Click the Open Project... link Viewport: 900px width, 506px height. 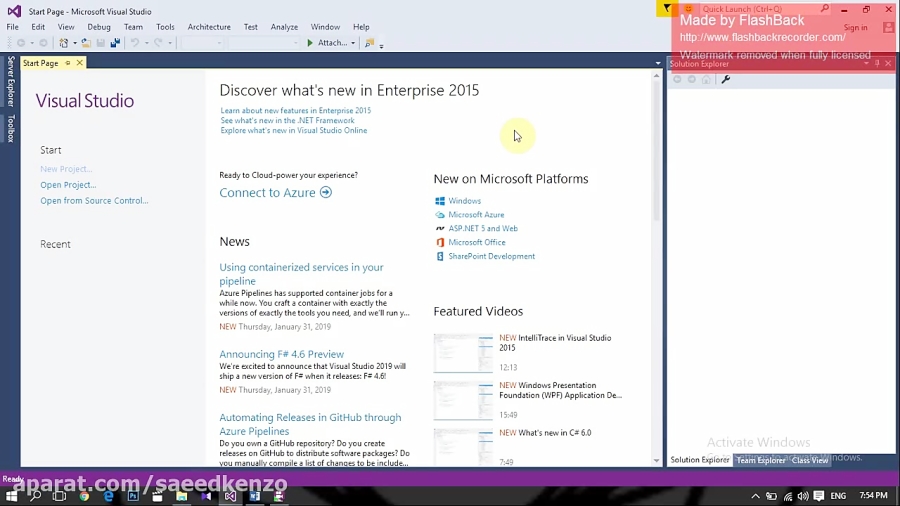(x=68, y=185)
